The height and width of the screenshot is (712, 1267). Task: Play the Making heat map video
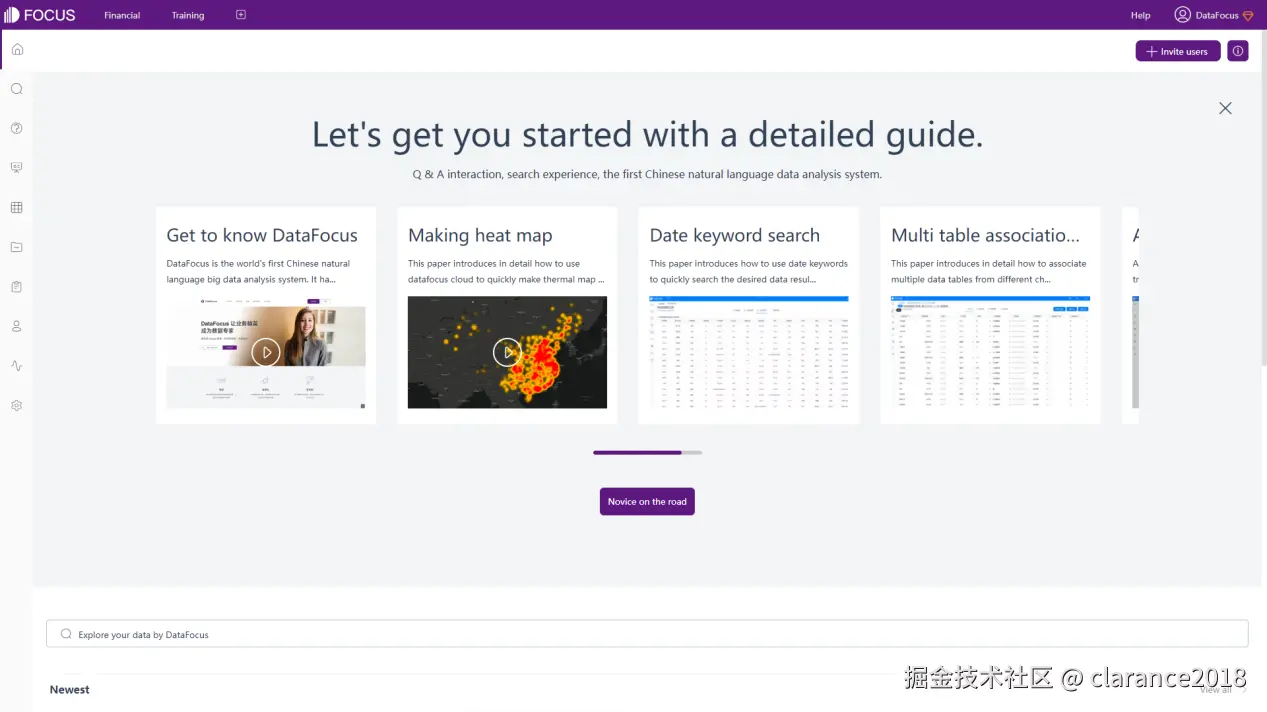point(507,352)
